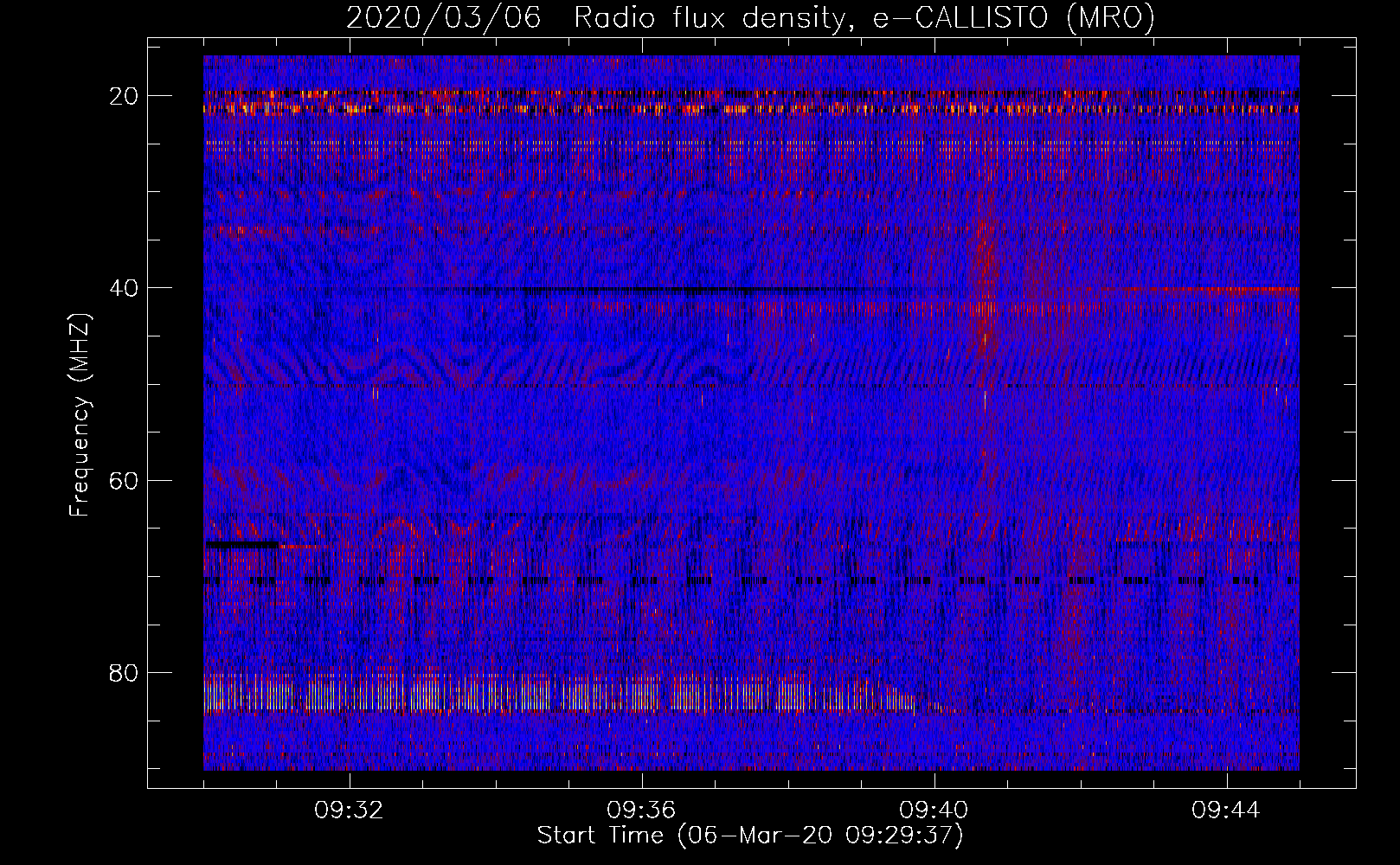The image size is (1400, 865).
Task: Click the 80 frequency tick label
Action: (125, 672)
